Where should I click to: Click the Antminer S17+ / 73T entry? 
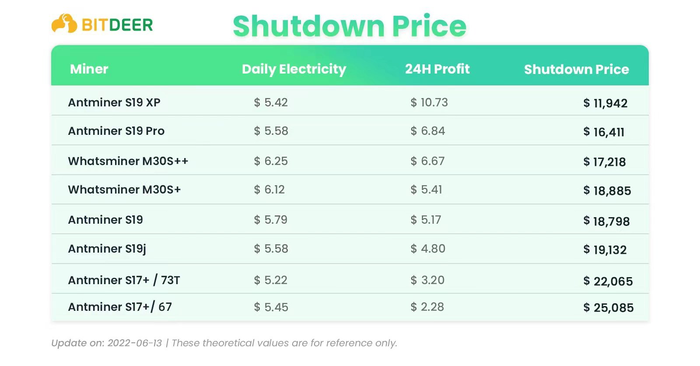click(124, 280)
